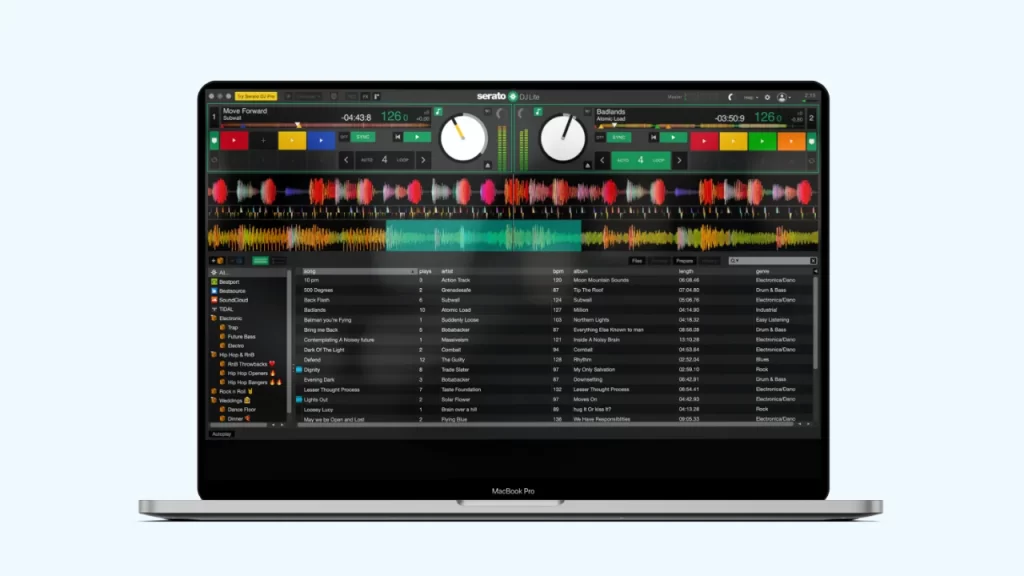Screen dimensions: 1024x576
Task: Collapse the Hip Hop & RnB crate
Action: (x=214, y=355)
